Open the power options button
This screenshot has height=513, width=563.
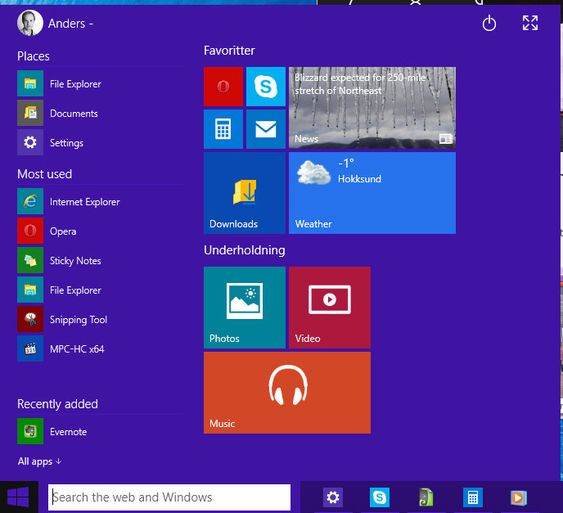click(489, 24)
